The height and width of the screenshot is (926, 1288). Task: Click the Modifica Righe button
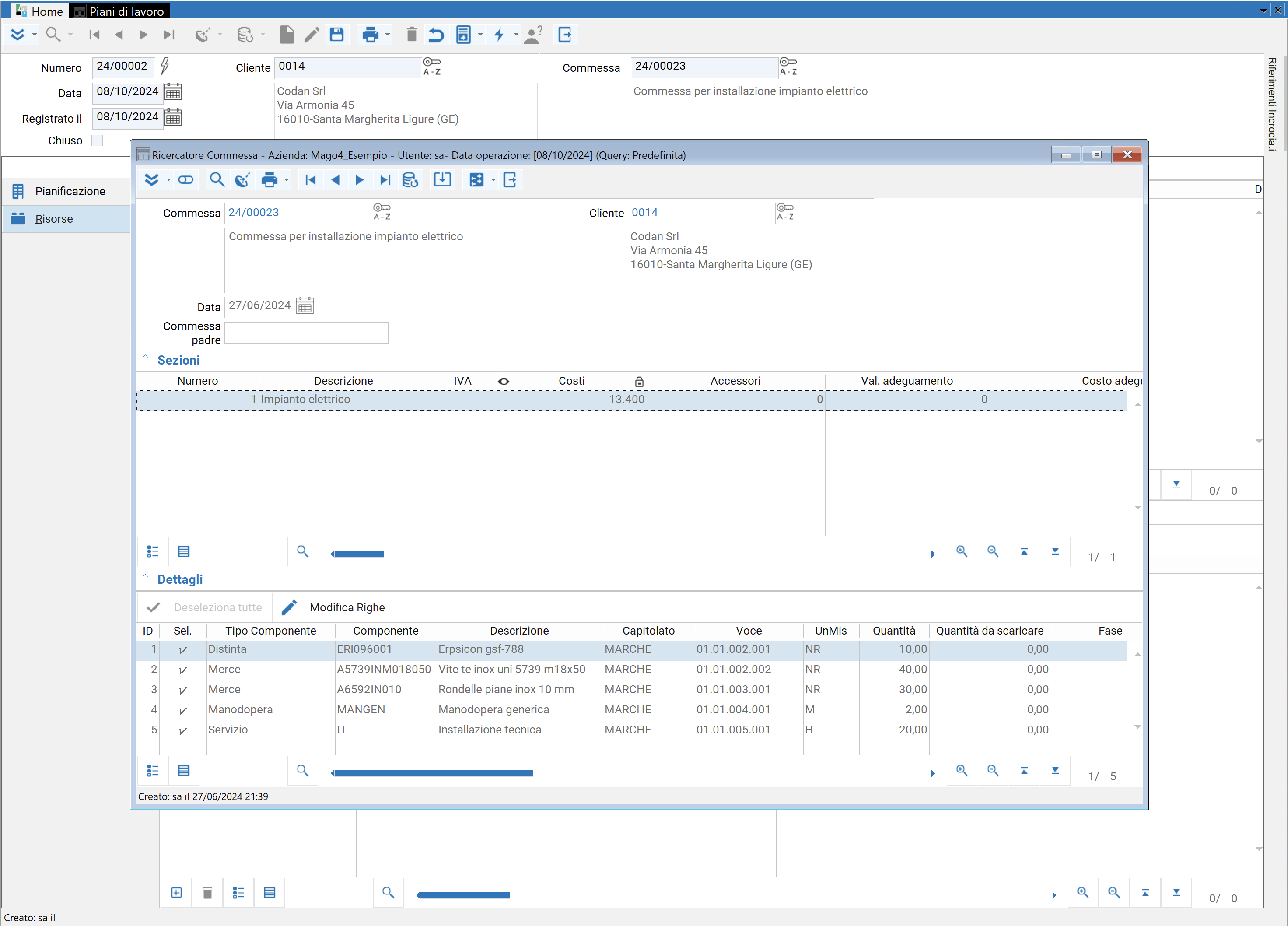pos(334,607)
